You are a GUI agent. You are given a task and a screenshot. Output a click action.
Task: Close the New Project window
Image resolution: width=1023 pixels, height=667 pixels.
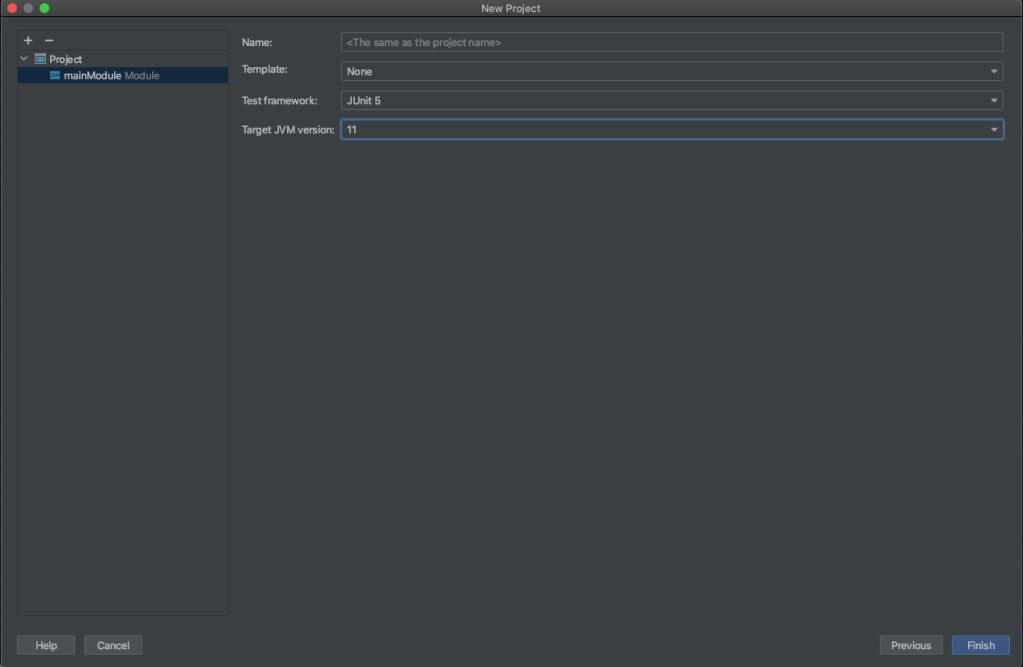(x=12, y=8)
